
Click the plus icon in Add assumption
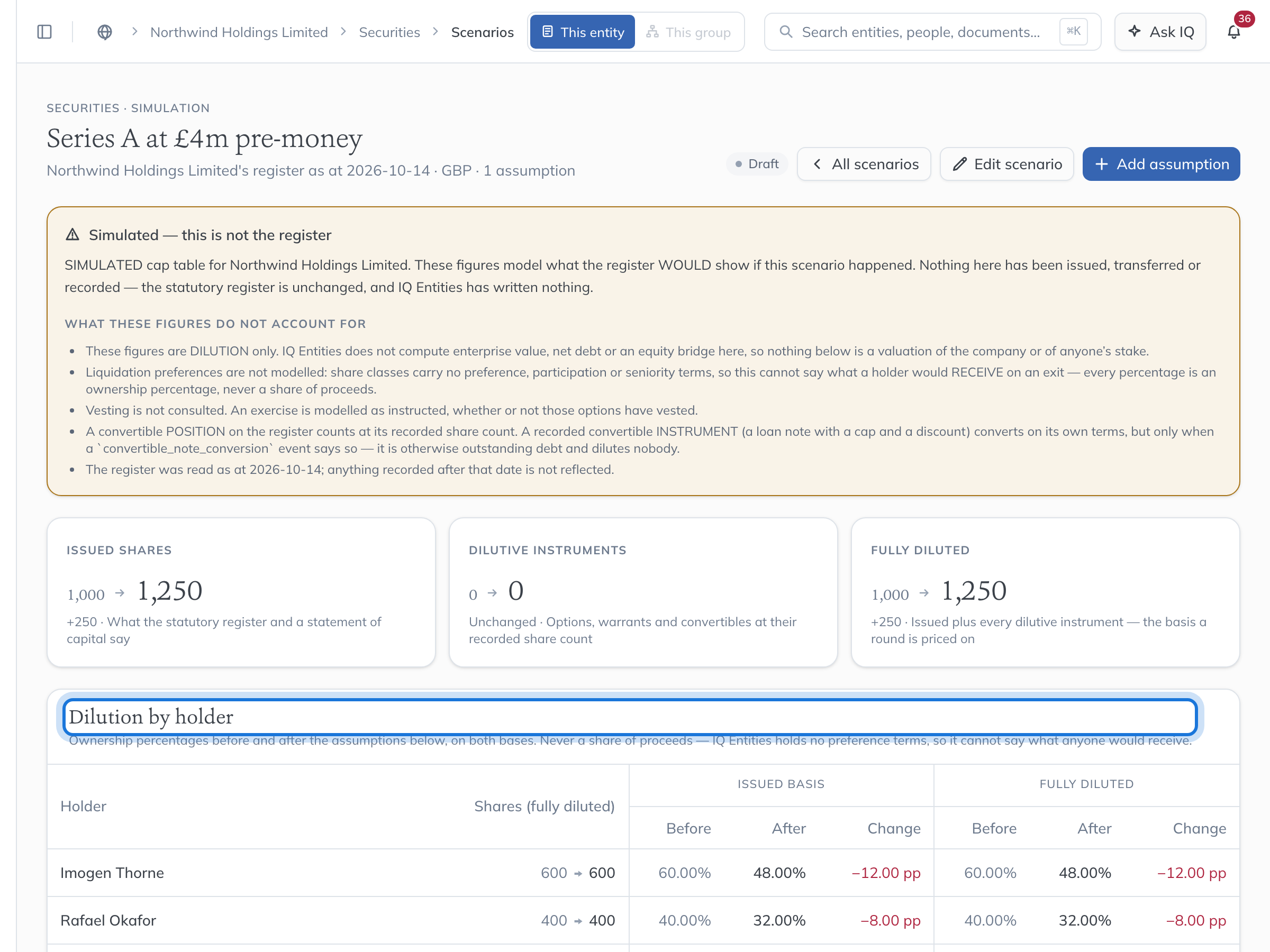pyautogui.click(x=1101, y=164)
